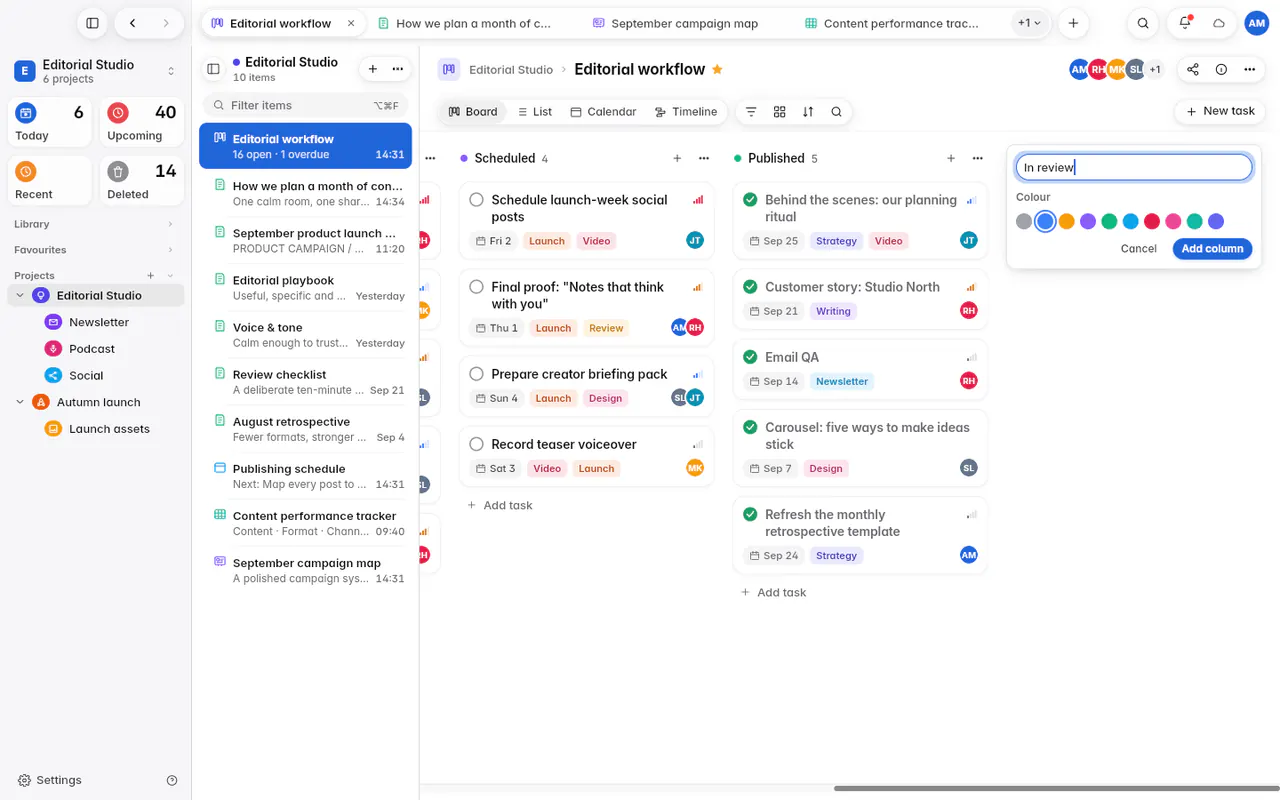Go back with the left arrow
Screen dimensions: 1280x800
[x=132, y=23]
